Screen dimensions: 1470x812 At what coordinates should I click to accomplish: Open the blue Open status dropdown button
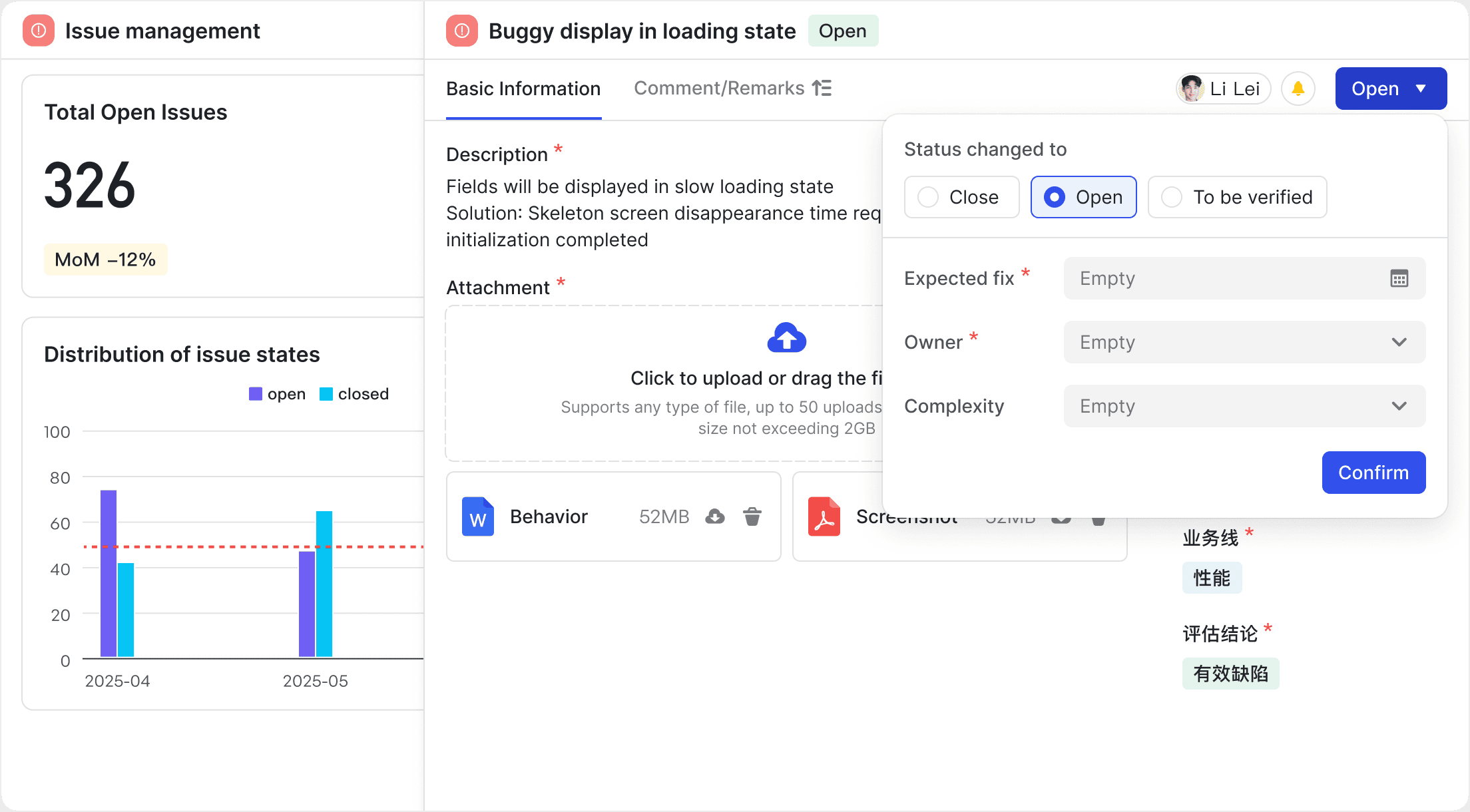coord(1390,89)
